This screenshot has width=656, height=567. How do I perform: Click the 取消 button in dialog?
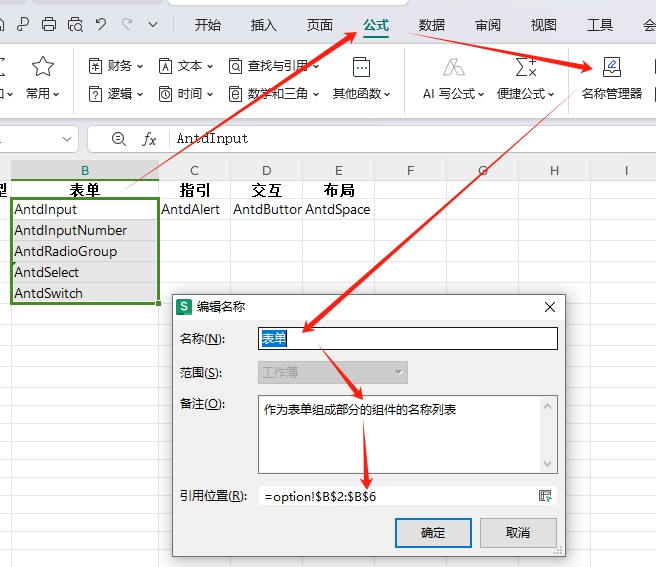point(518,532)
